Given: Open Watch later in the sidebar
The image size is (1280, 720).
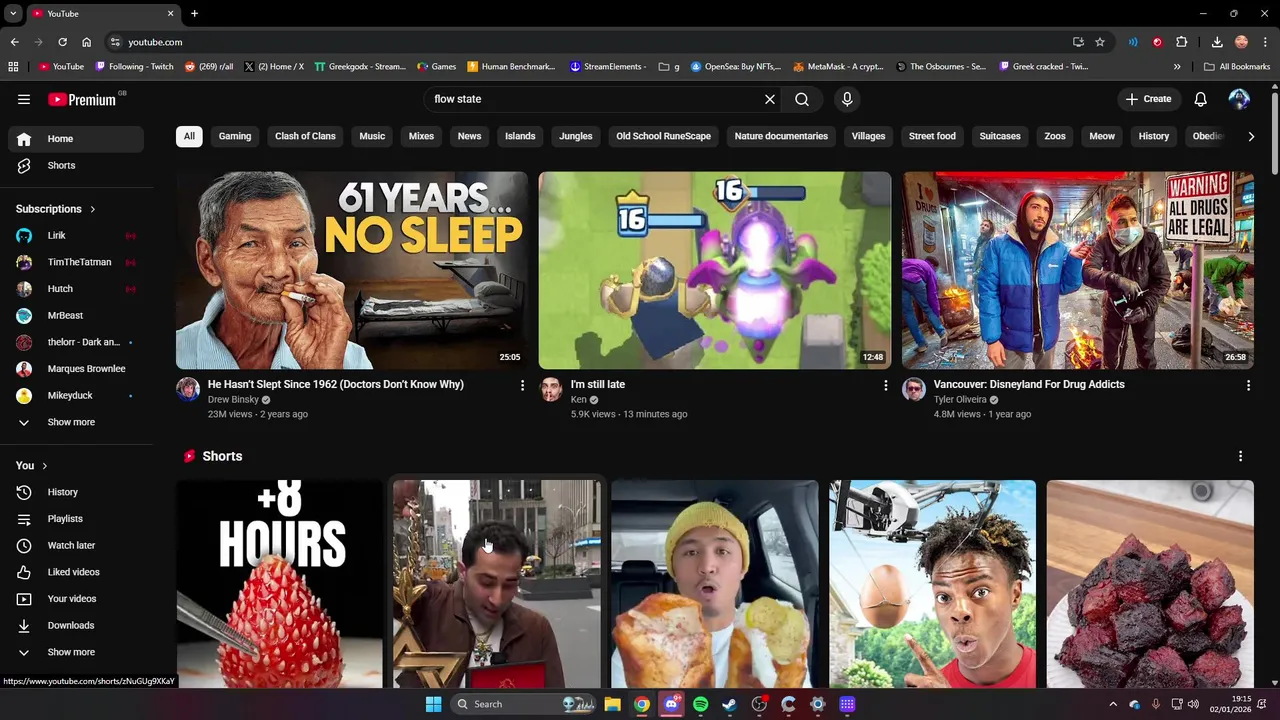Looking at the screenshot, I should coord(76,545).
